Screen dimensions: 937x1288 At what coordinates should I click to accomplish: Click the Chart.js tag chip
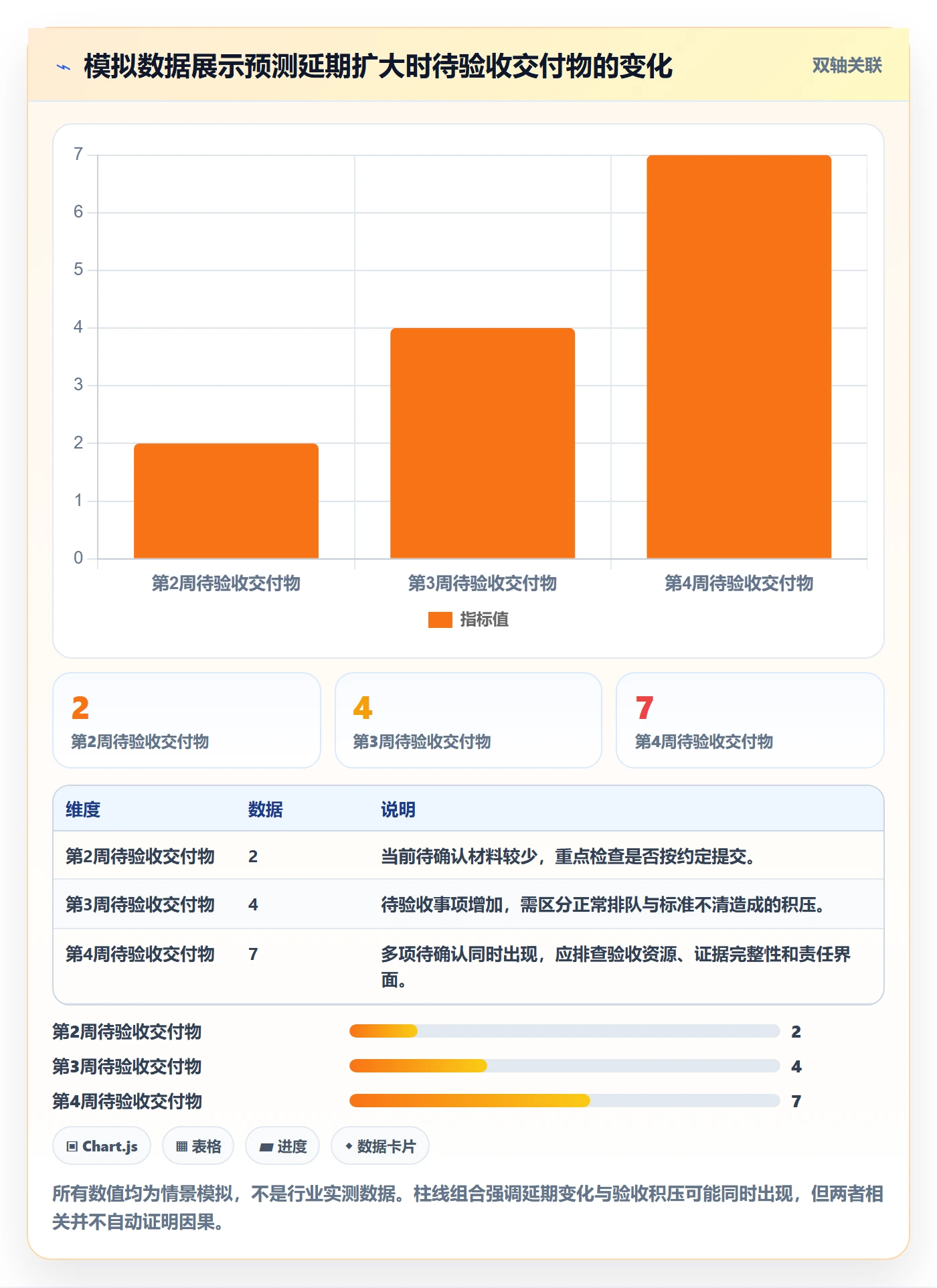[x=102, y=1146]
